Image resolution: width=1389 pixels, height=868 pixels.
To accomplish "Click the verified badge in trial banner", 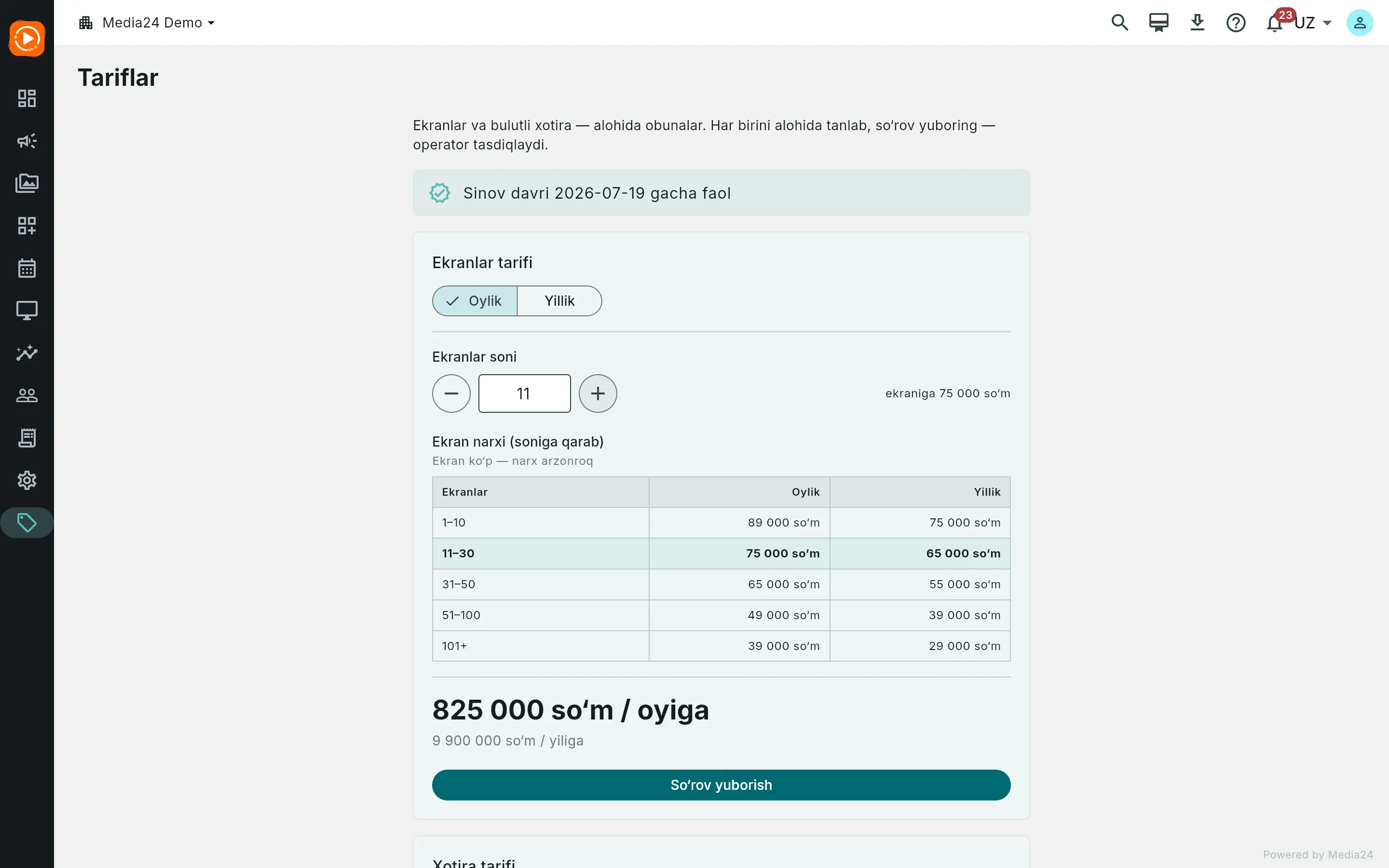I will click(440, 193).
